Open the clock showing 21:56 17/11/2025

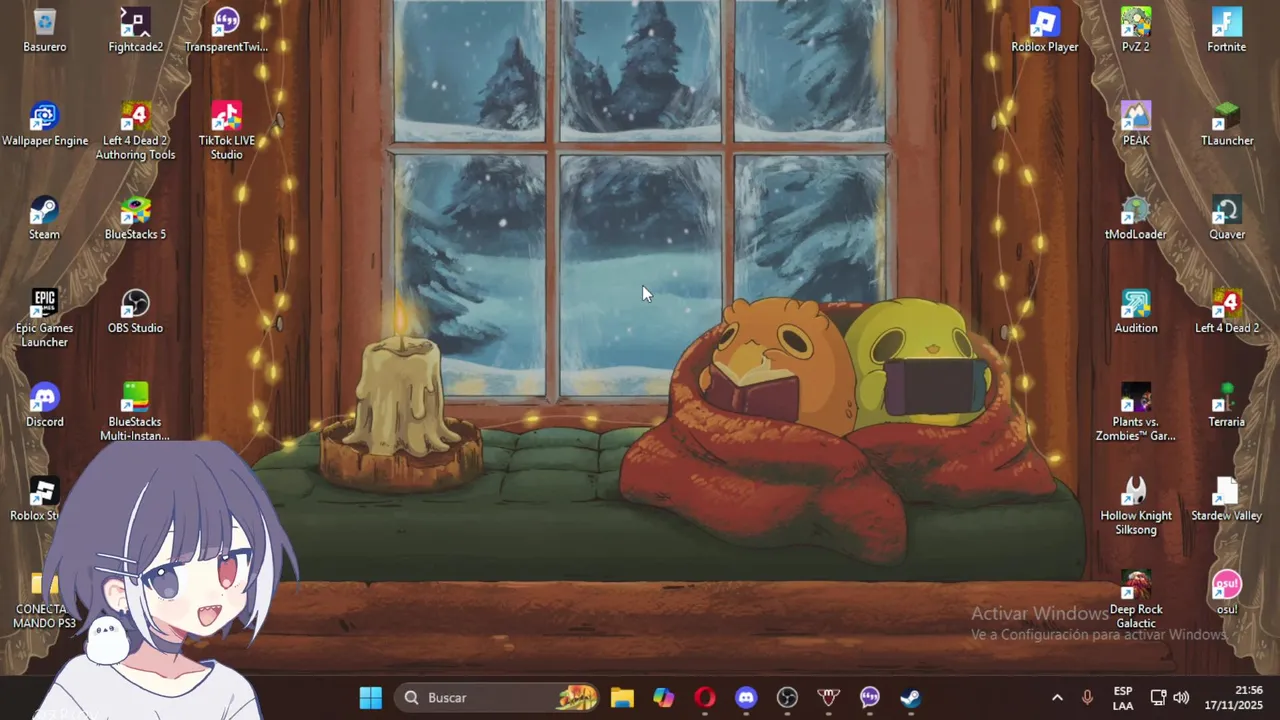point(1233,698)
